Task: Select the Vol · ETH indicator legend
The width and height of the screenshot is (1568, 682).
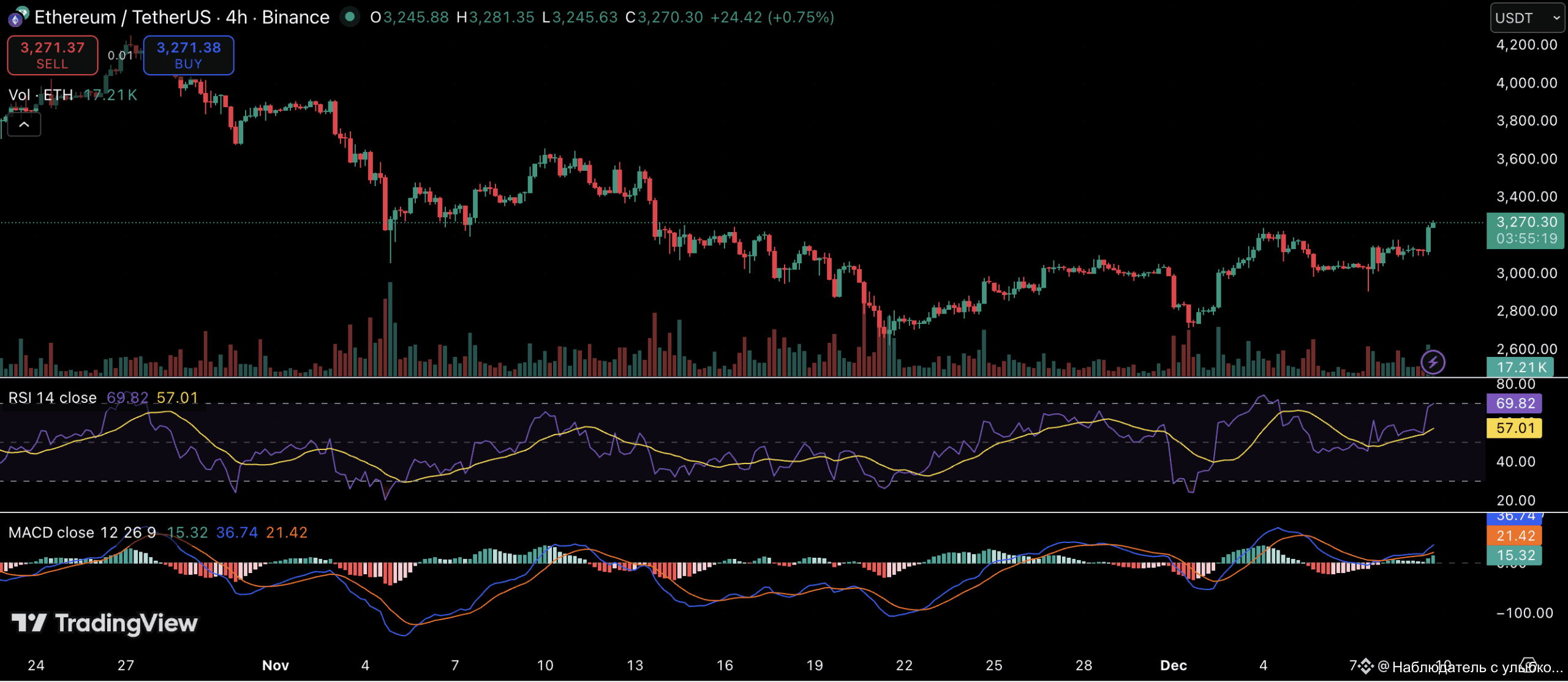Action: tap(40, 95)
